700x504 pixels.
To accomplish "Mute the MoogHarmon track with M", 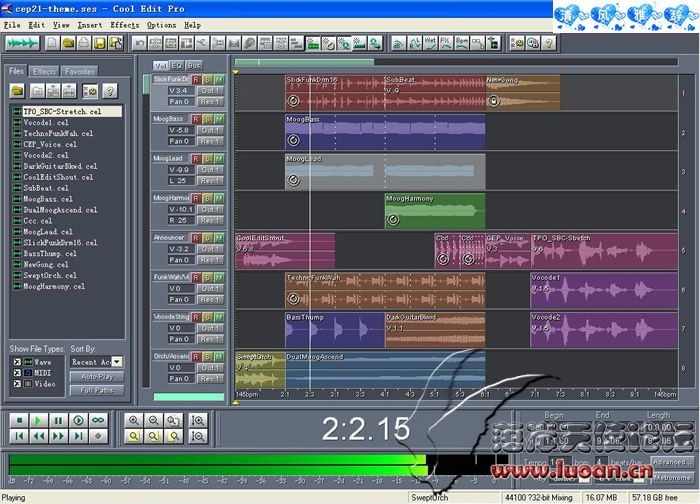I will pos(219,198).
